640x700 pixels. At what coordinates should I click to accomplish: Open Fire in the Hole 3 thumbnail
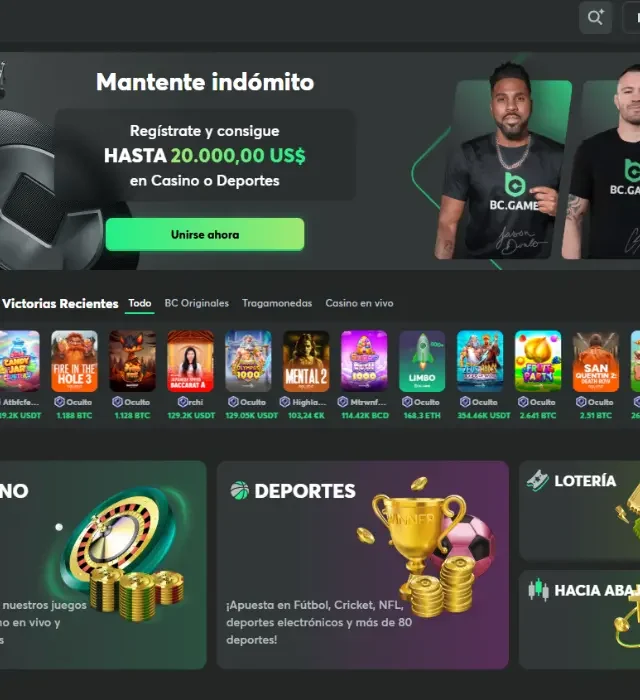[75, 361]
